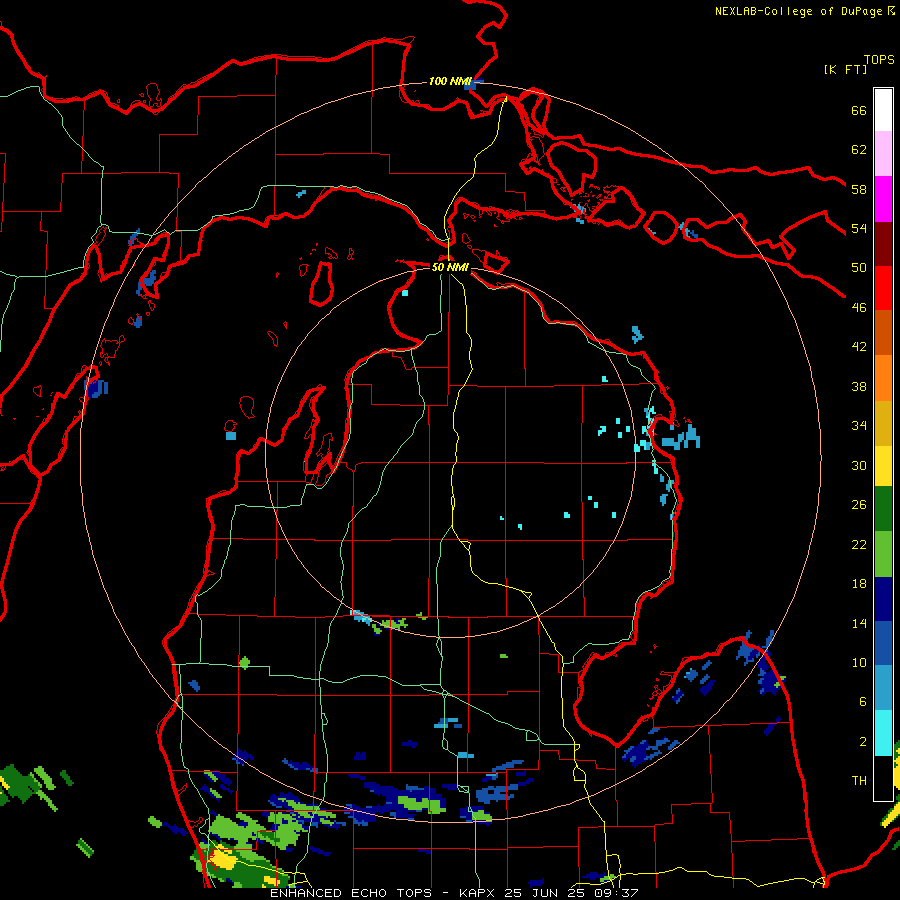900x900 pixels.
Task: Select legend value 46
Action: pos(859,308)
